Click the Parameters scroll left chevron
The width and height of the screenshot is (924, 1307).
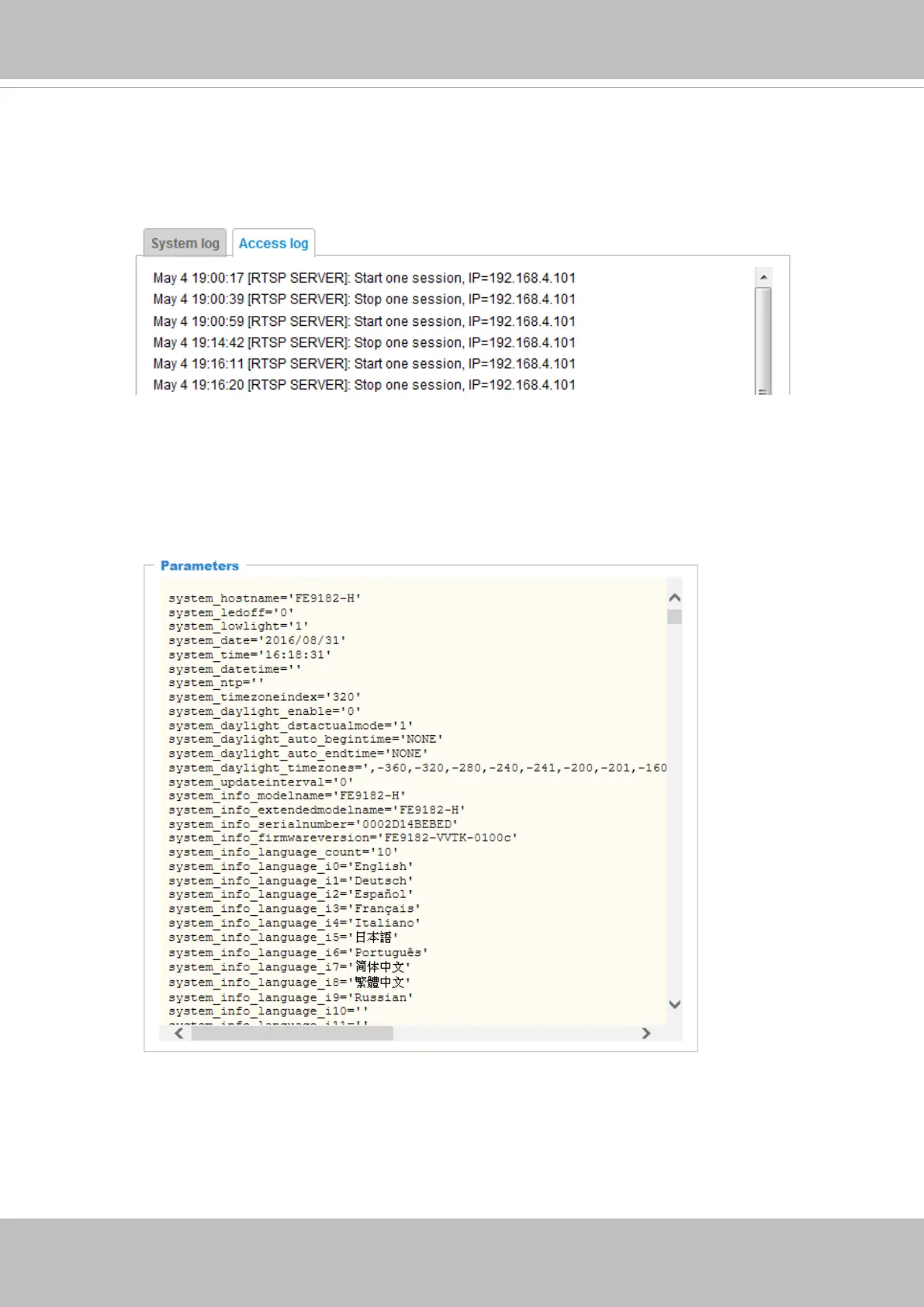179,1033
